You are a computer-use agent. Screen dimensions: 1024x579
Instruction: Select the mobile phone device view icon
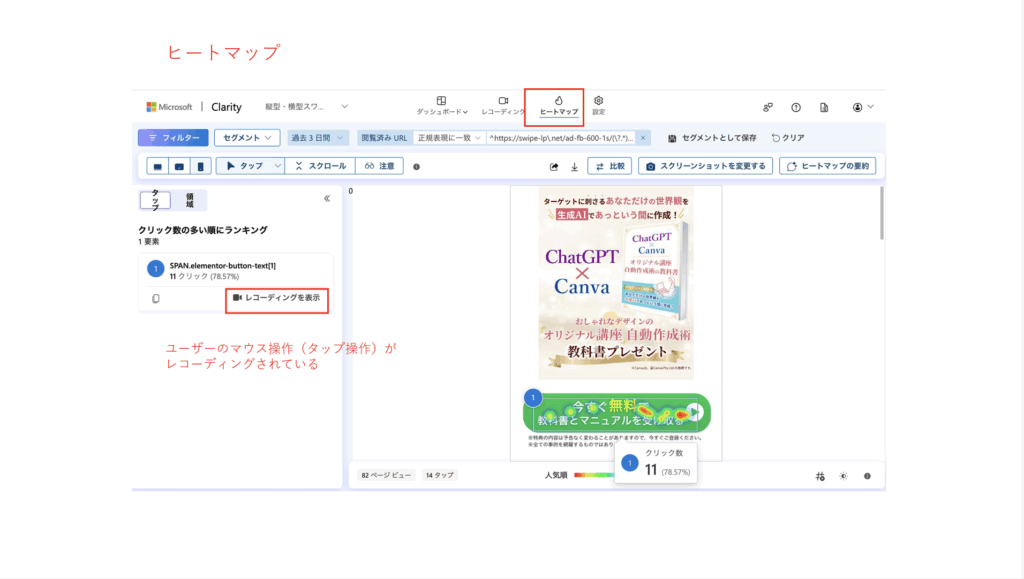tap(200, 167)
